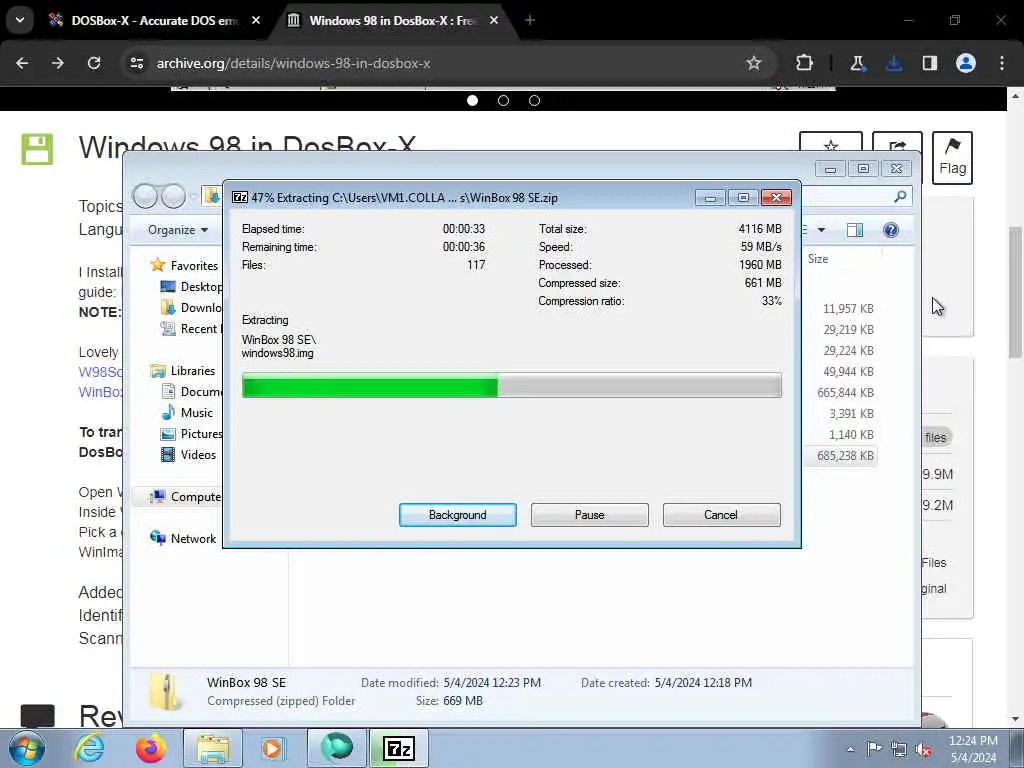The height and width of the screenshot is (768, 1024).
Task: Click the archive.org address bar
Action: point(451,63)
